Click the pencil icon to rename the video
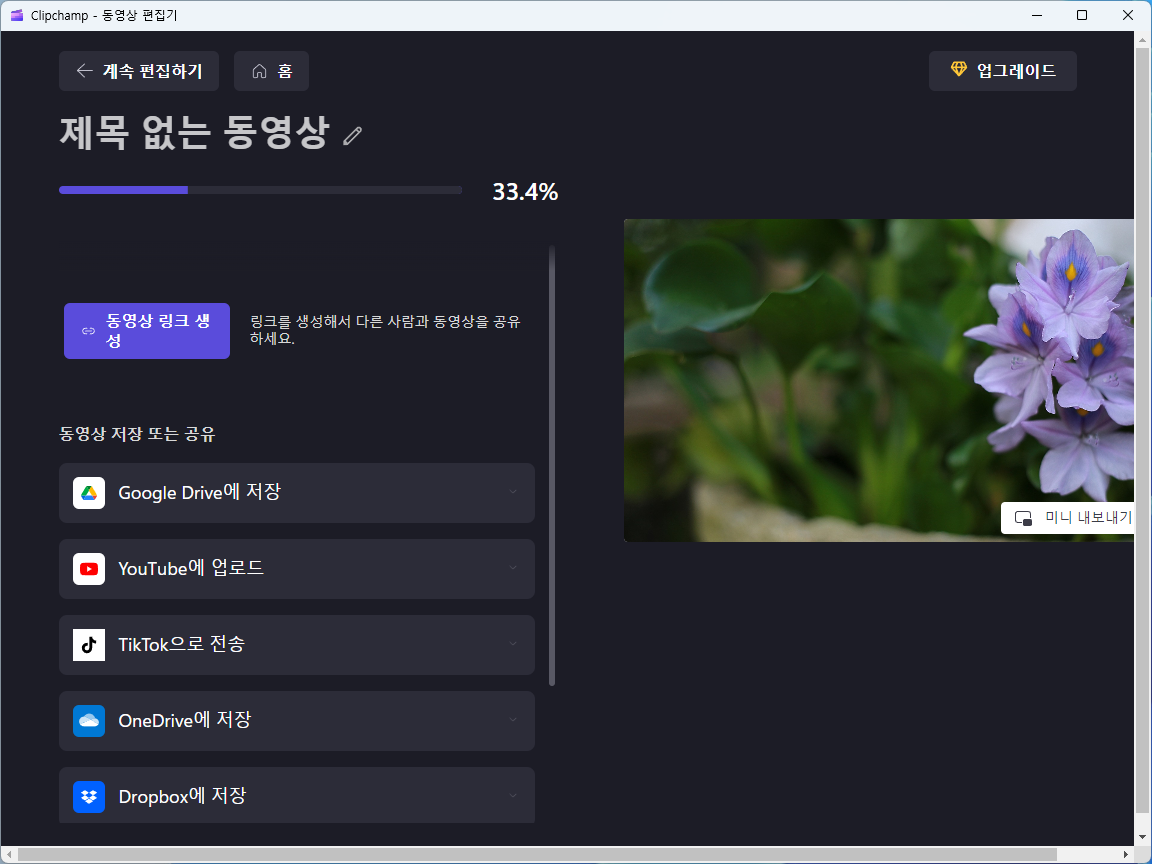The height and width of the screenshot is (864, 1152). click(353, 136)
